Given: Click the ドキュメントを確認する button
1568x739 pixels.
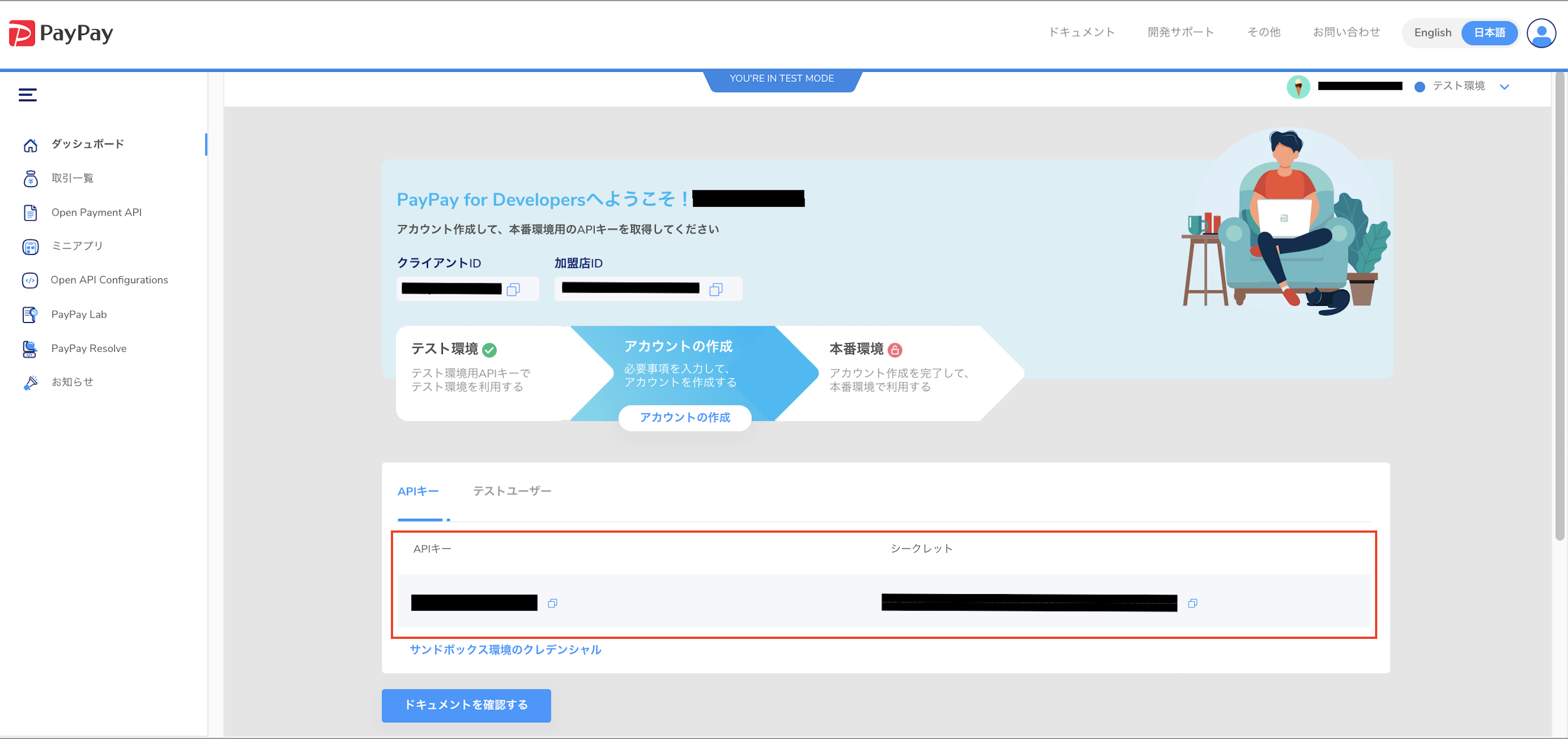Looking at the screenshot, I should (x=466, y=705).
